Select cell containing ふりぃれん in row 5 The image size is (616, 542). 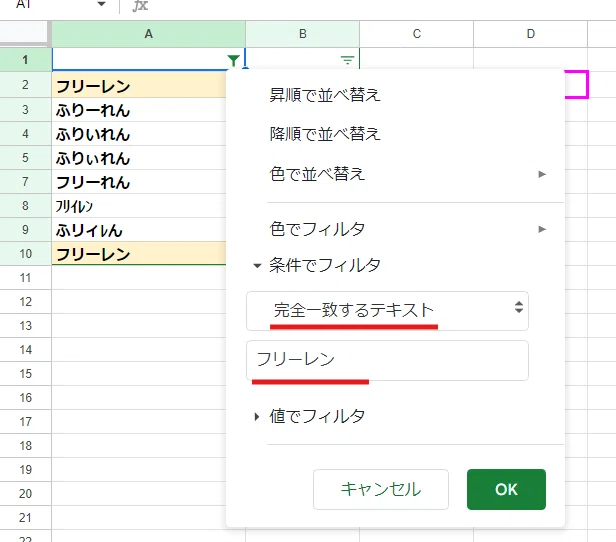point(139,158)
